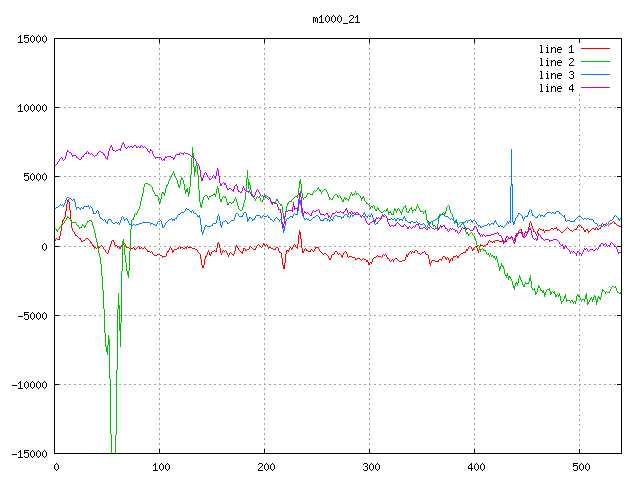Click the green line 2 legend sample
640x480 pixels.
coord(596,62)
